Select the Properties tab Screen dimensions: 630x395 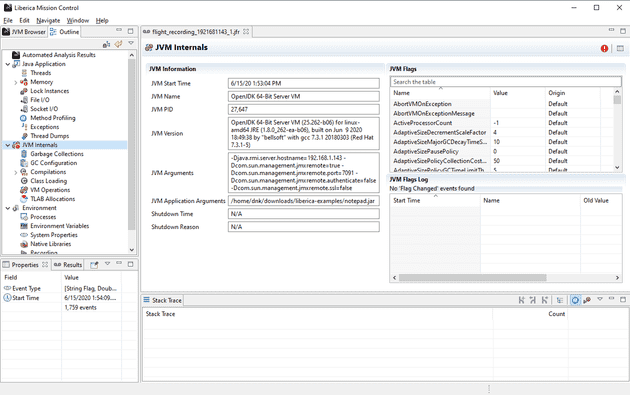pyautogui.click(x=25, y=265)
